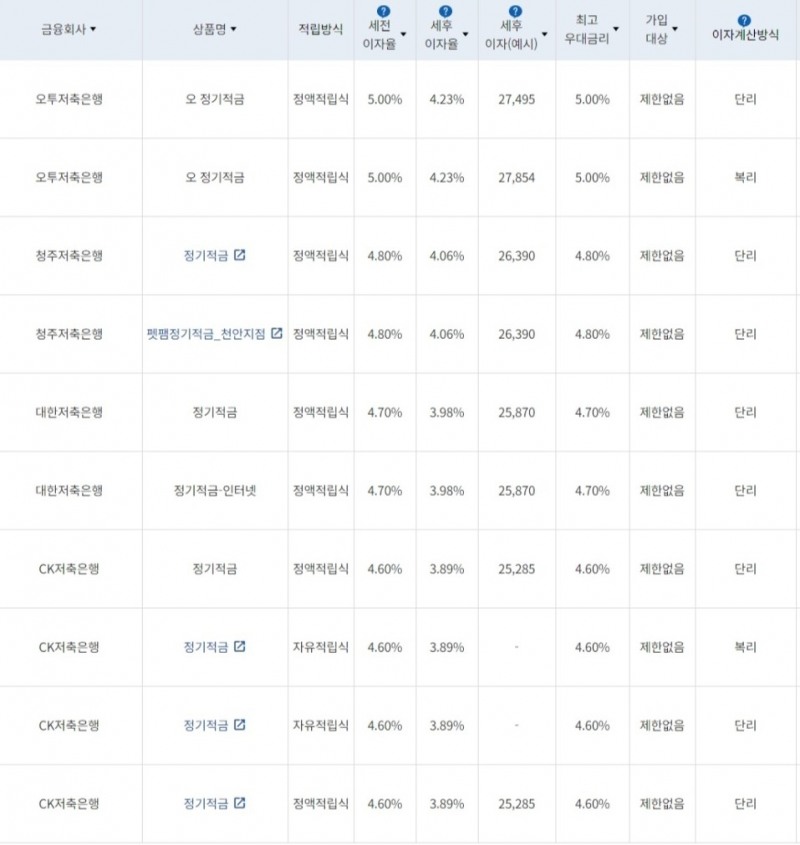The width and height of the screenshot is (800, 845).
Task: Click external link icon in CK저축은행 자유적립식 단리 row
Action: 239,725
